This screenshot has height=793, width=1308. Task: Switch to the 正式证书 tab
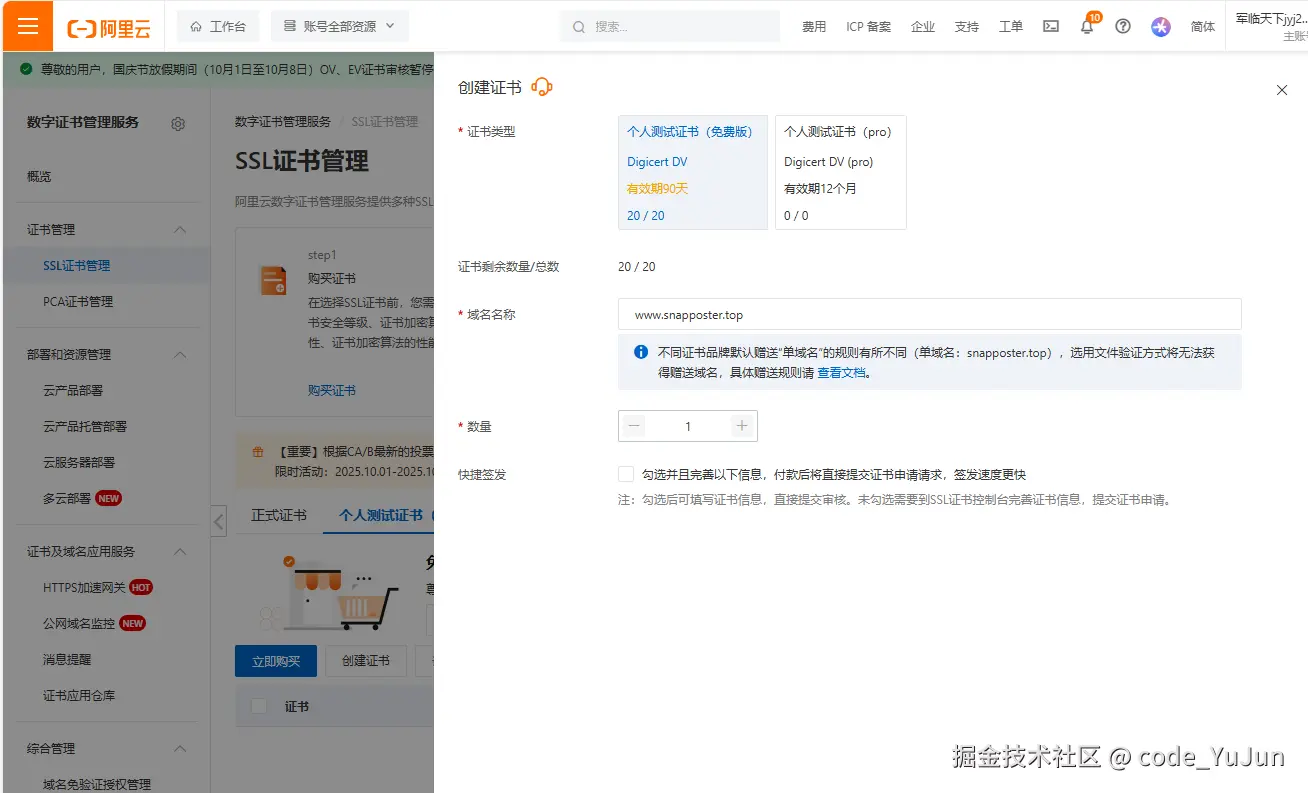279,515
